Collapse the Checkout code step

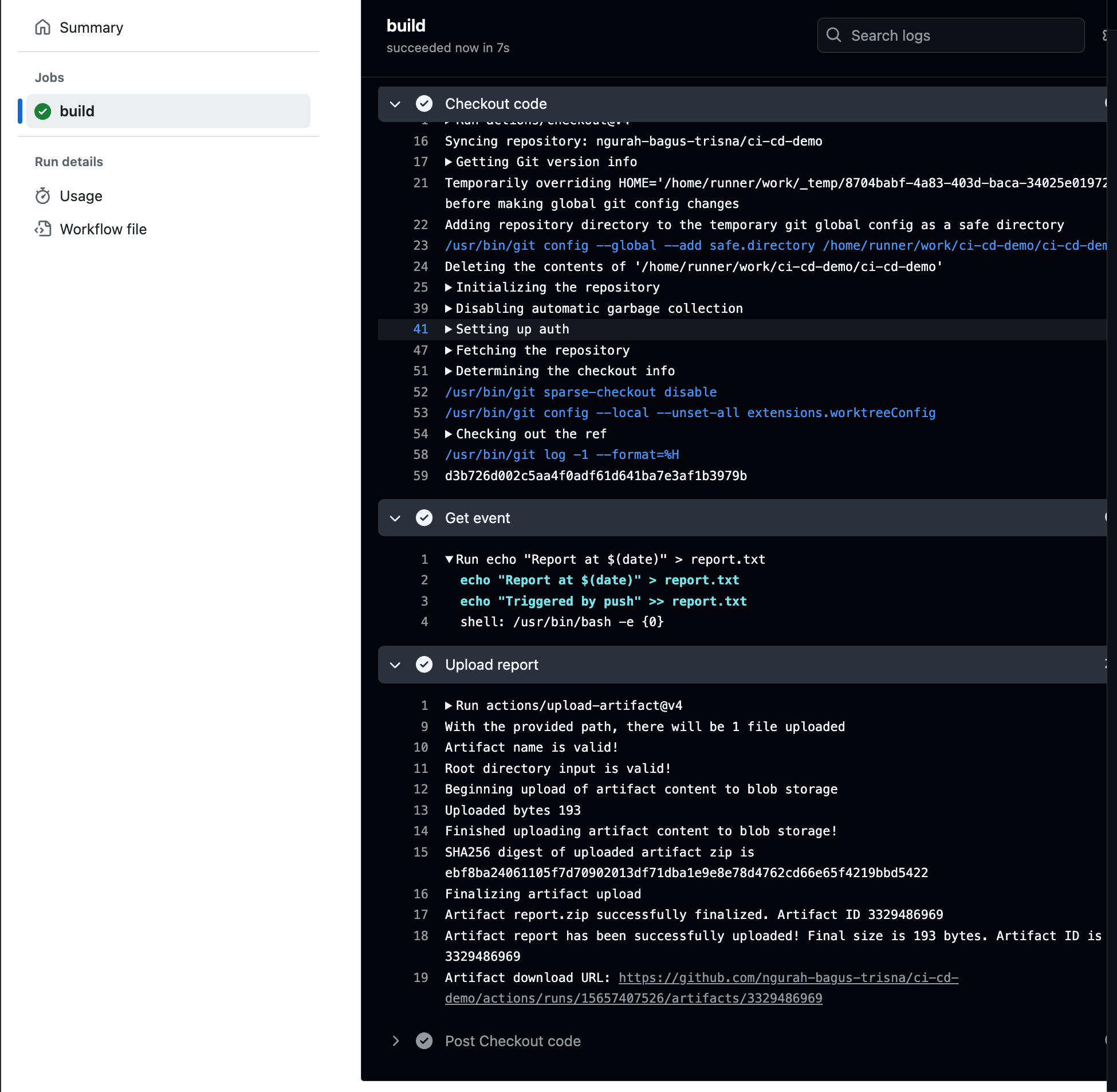point(395,104)
